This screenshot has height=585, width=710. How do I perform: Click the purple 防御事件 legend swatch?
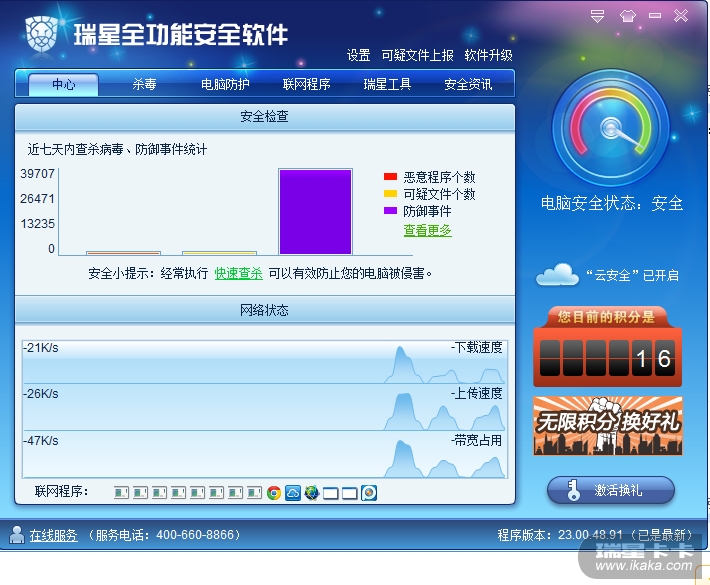tap(390, 211)
